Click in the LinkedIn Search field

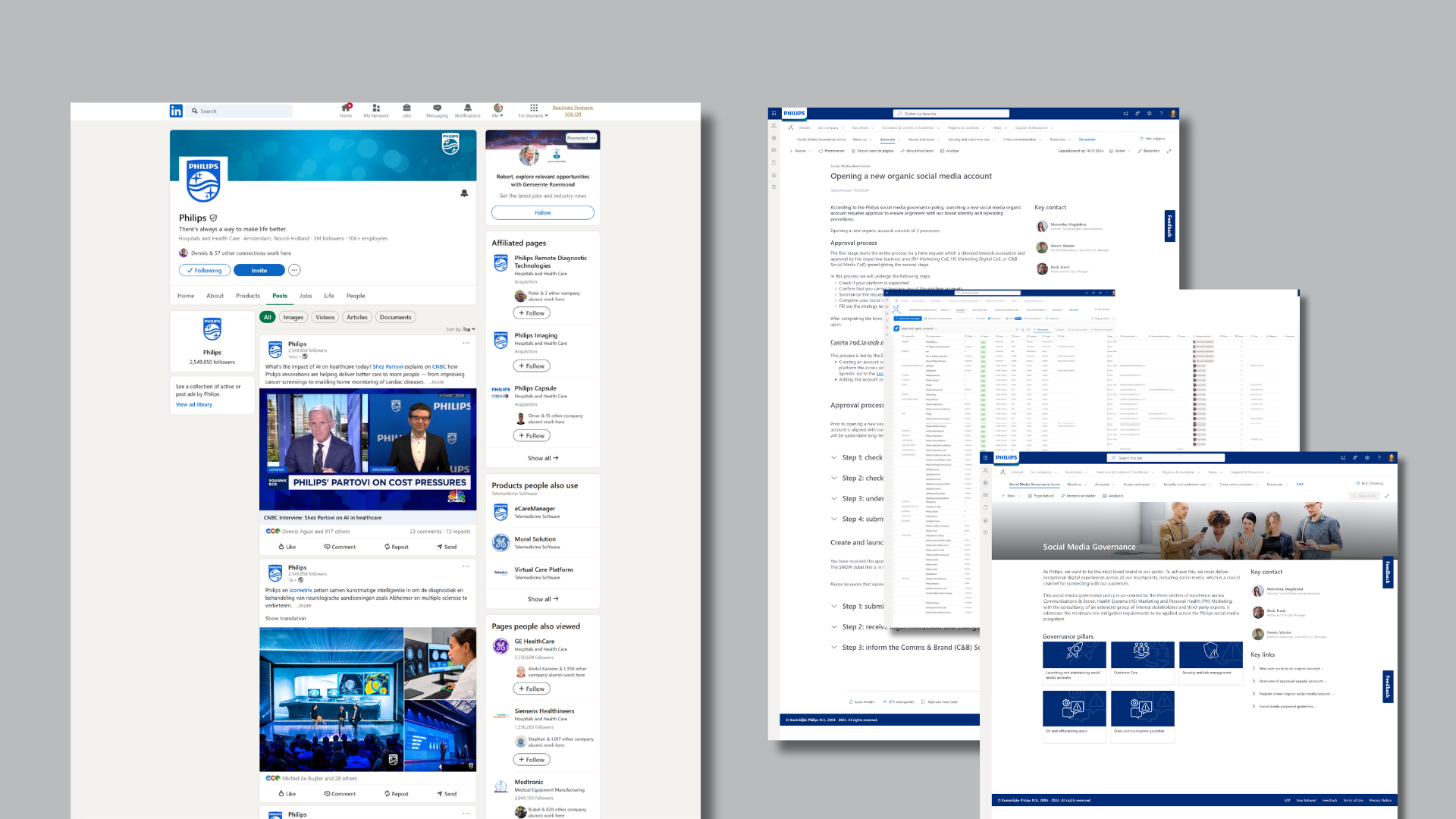pyautogui.click(x=240, y=111)
